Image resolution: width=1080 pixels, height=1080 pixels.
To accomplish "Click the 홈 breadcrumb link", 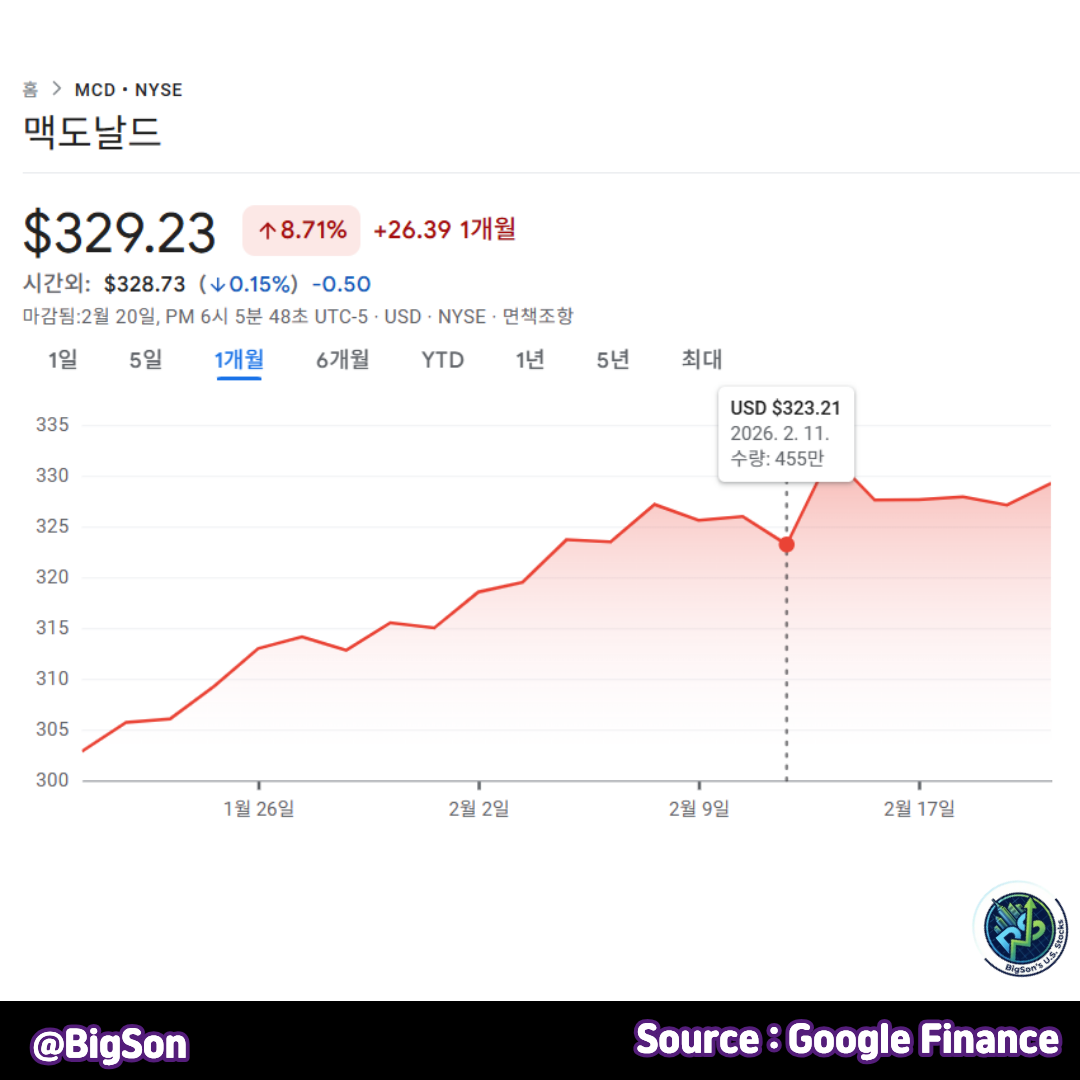I will (x=29, y=89).
